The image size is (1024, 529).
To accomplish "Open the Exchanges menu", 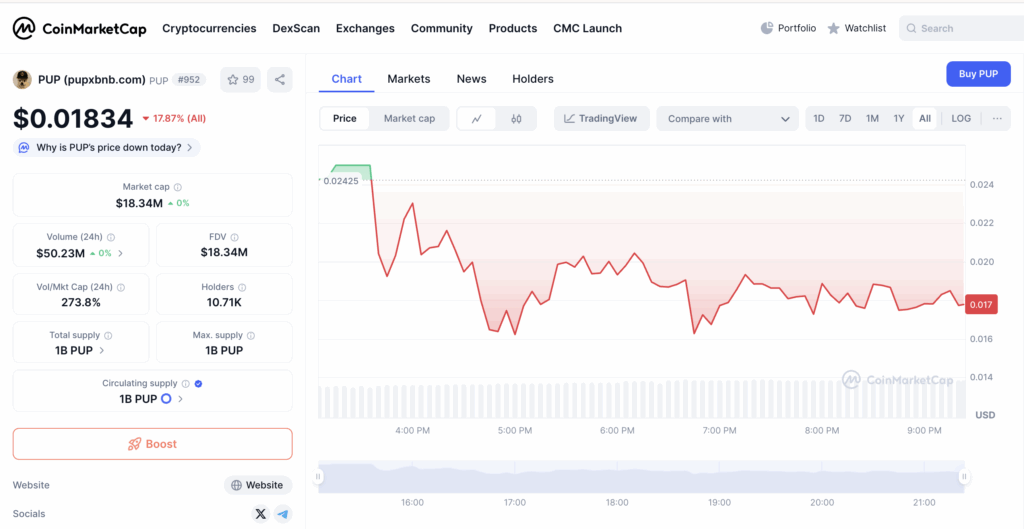I will click(x=365, y=28).
